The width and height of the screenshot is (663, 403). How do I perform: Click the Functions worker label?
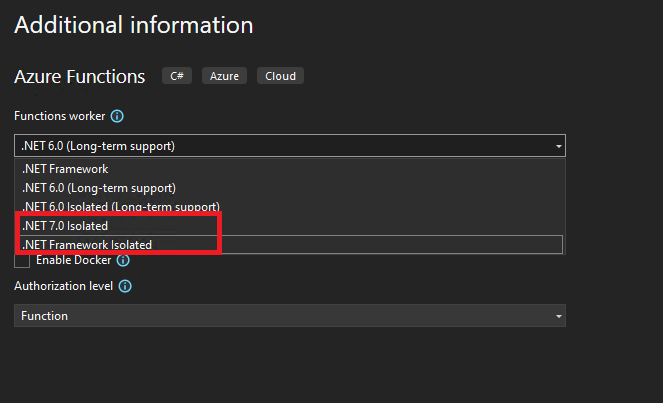coord(60,116)
